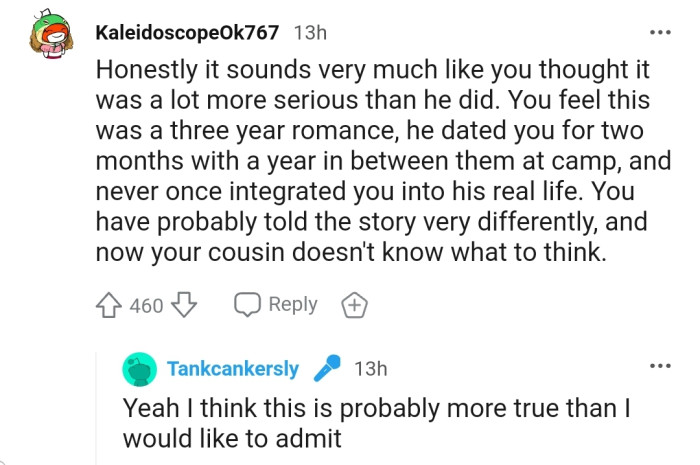Visit the Tankcankersly username profile link

point(234,369)
